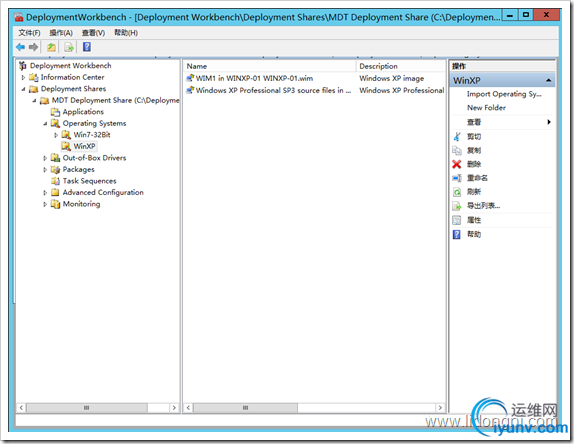Click the WIM1 in WINXP-01 image icon
Screen dimensions: 574x444
coord(190,78)
